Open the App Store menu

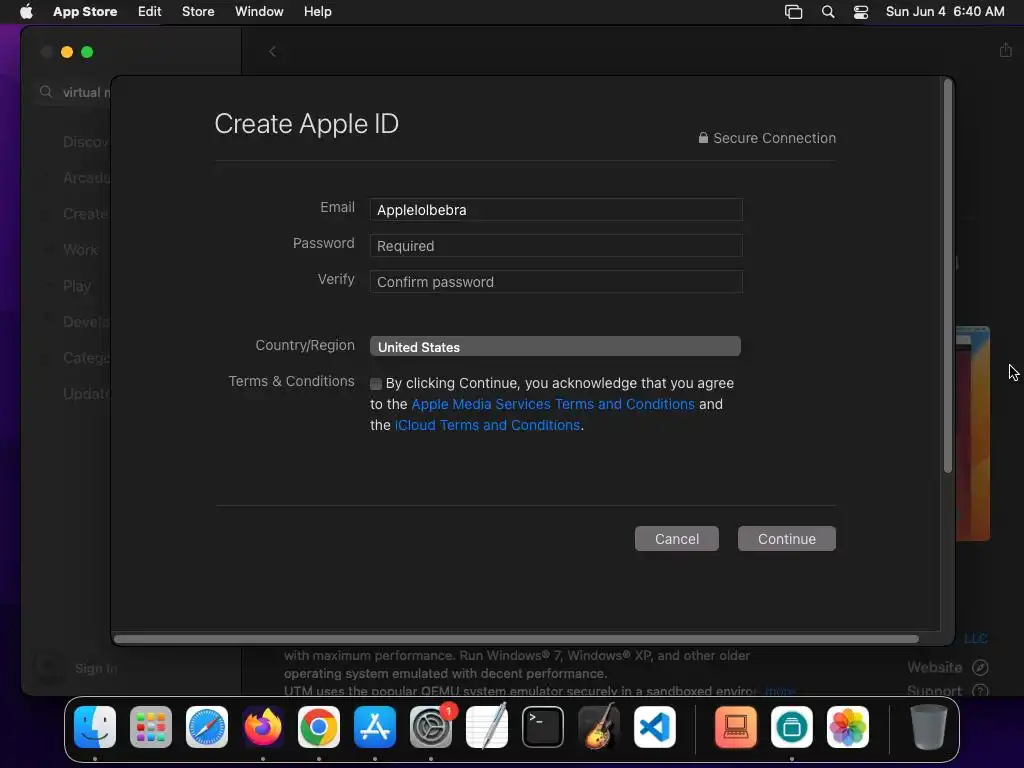tap(85, 12)
